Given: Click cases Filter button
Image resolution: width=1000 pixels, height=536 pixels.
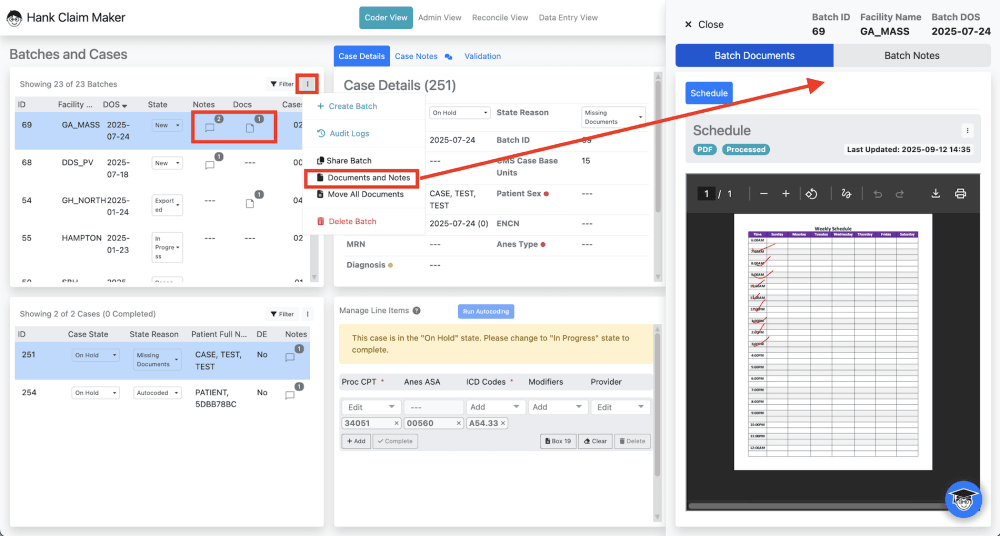Looking at the screenshot, I should click(281, 314).
